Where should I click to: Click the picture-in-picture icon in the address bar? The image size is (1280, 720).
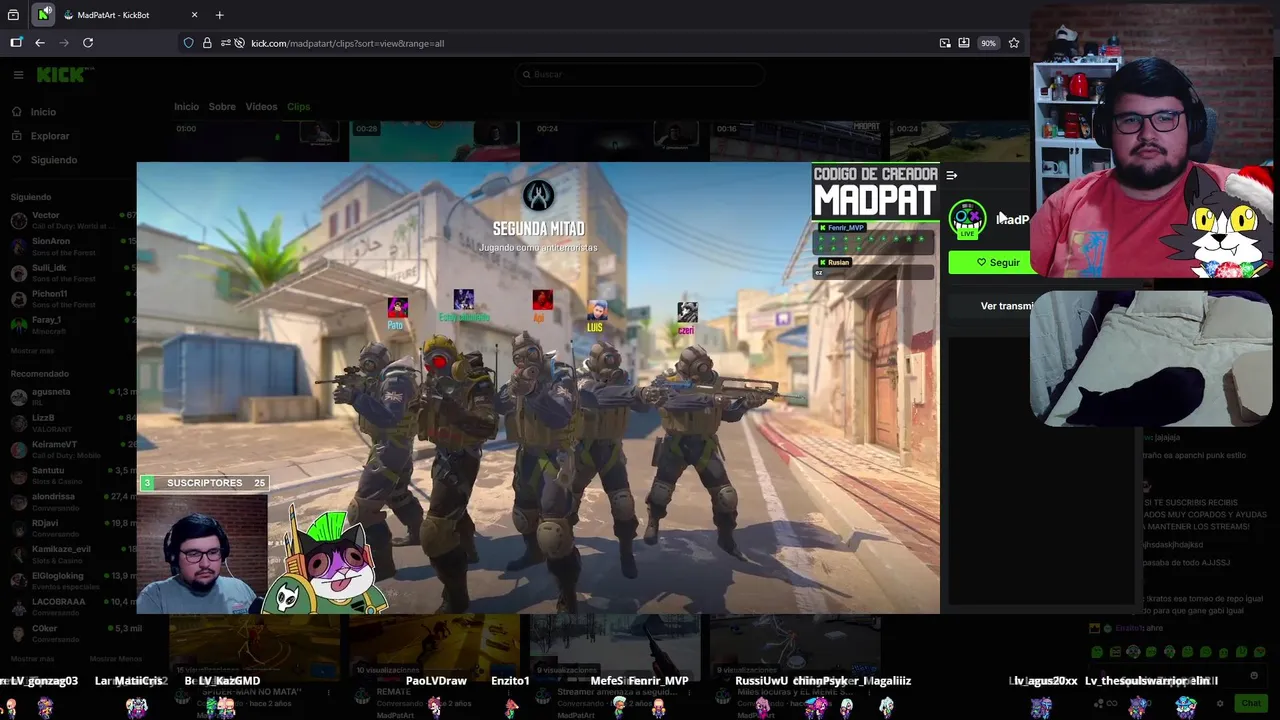945,43
